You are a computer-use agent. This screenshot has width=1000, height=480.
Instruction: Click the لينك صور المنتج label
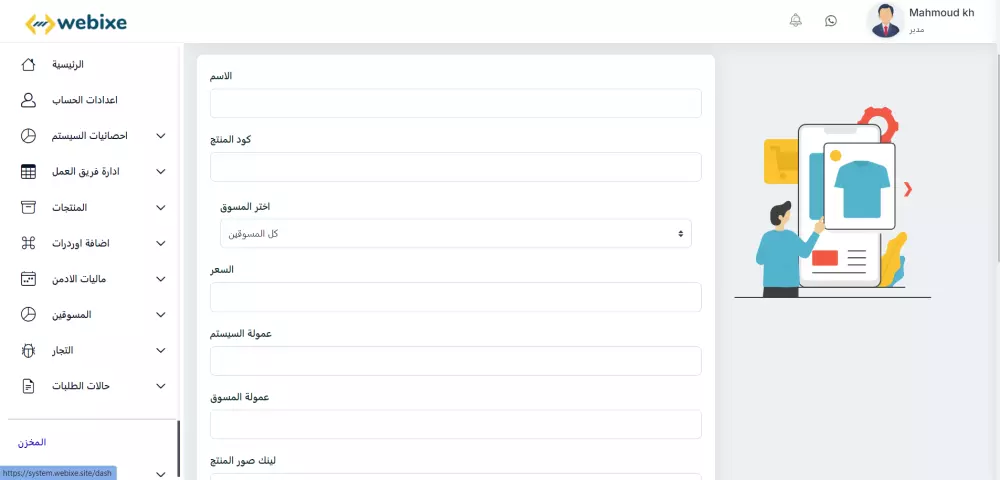coord(242,460)
